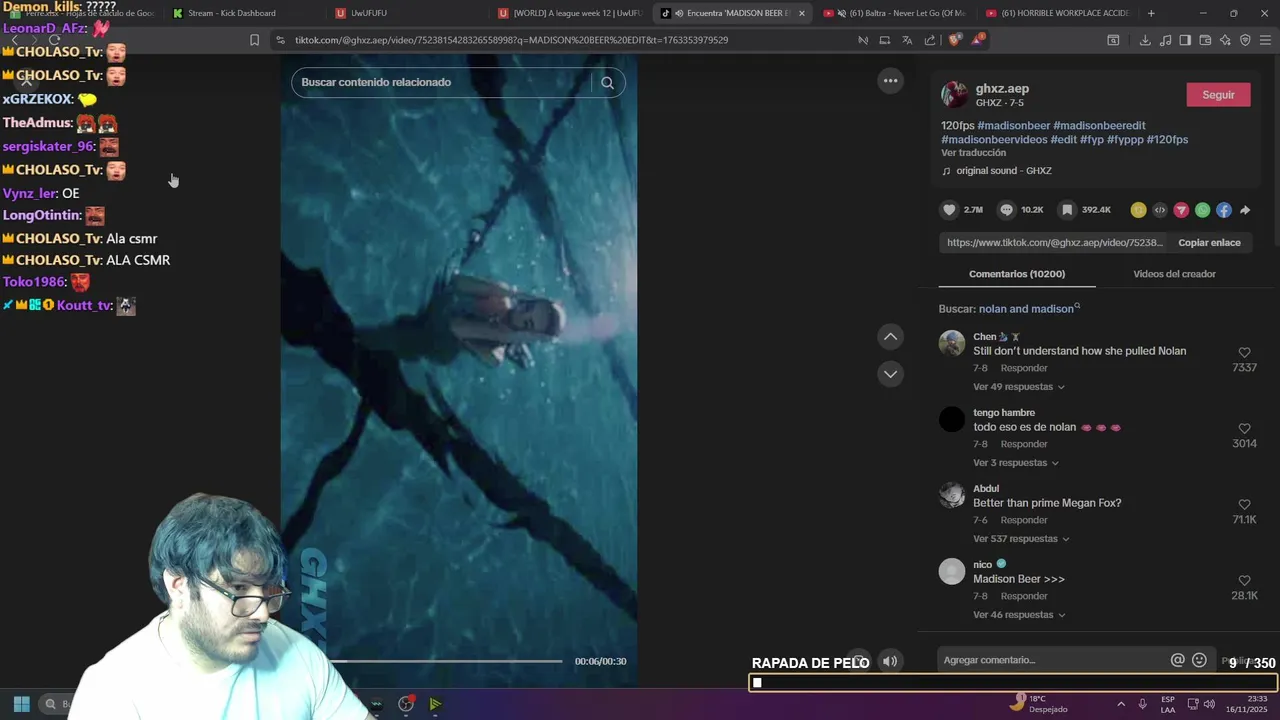
Task: Like tengo hambre's comment
Action: (x=1244, y=429)
